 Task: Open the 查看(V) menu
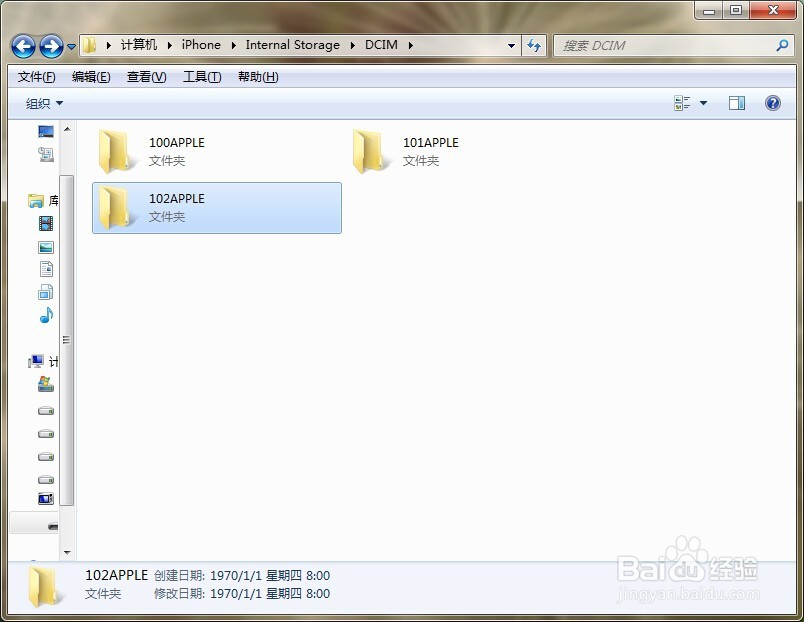(147, 77)
